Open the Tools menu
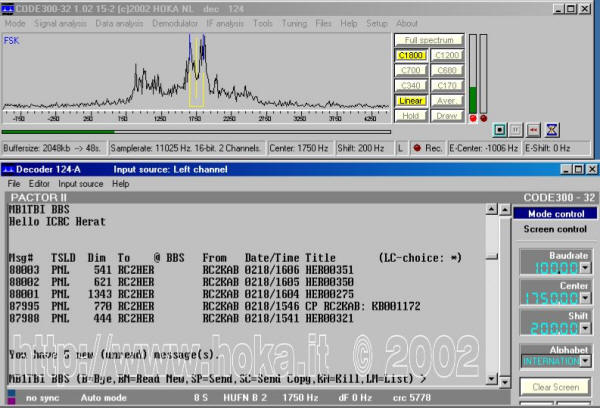The height and width of the screenshot is (408, 600). [x=263, y=23]
